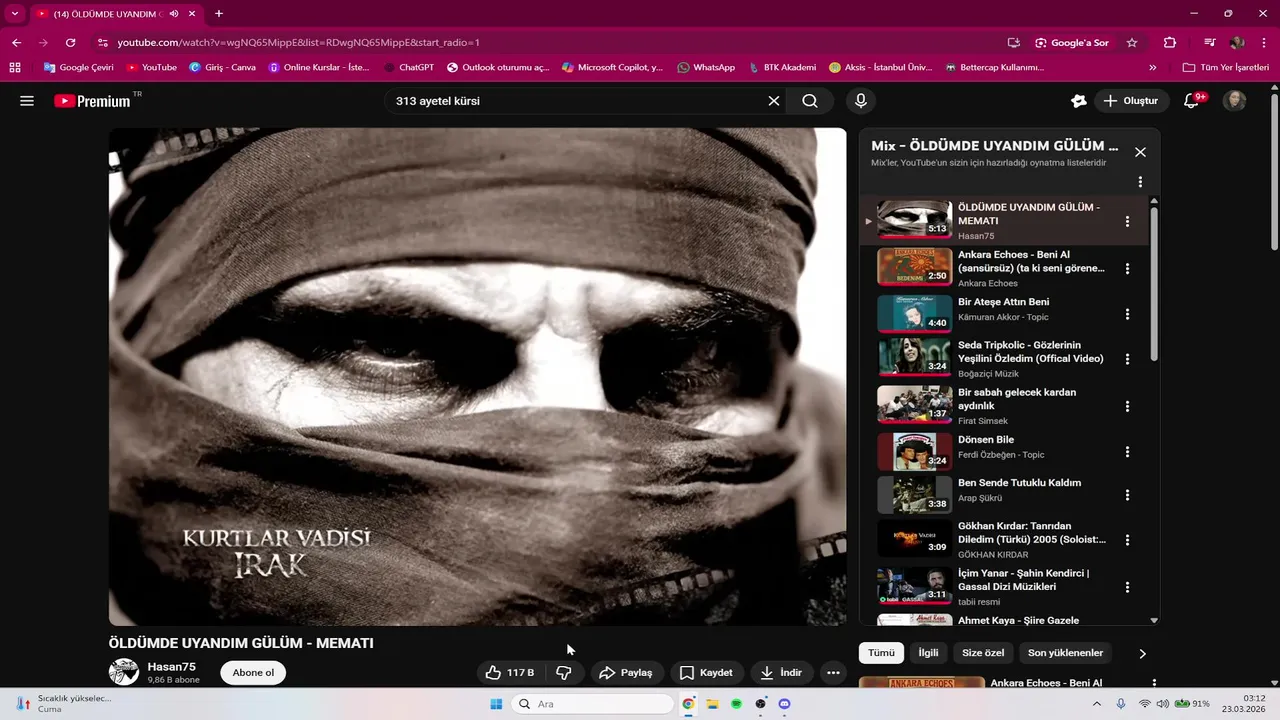Select the Size özel filter chip
The height and width of the screenshot is (720, 1280).
tap(983, 653)
